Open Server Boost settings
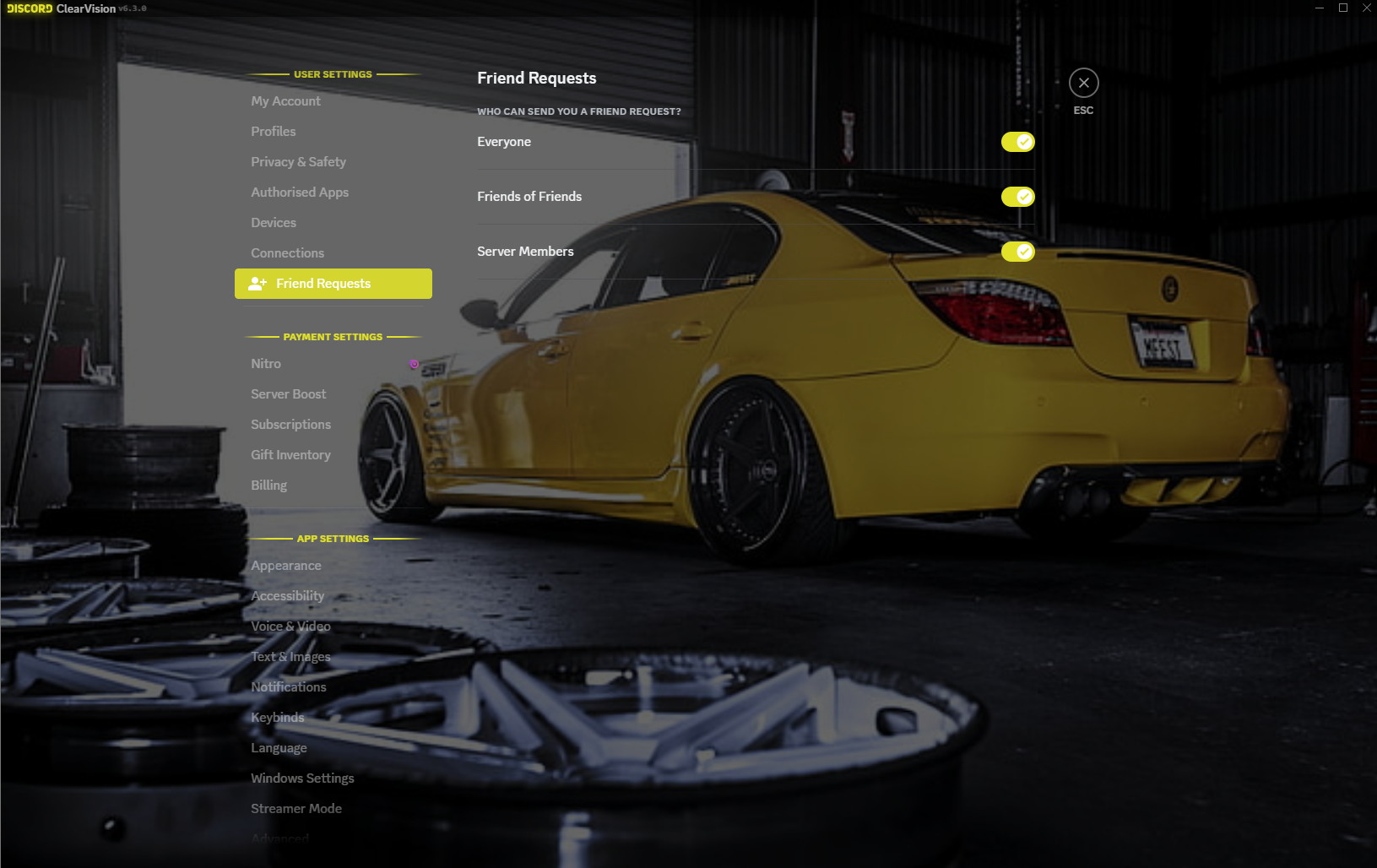The width and height of the screenshot is (1377, 868). (333, 394)
